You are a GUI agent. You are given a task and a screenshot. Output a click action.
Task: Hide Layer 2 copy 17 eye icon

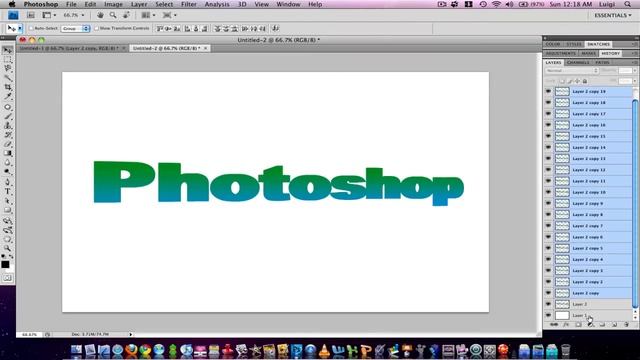click(548, 114)
